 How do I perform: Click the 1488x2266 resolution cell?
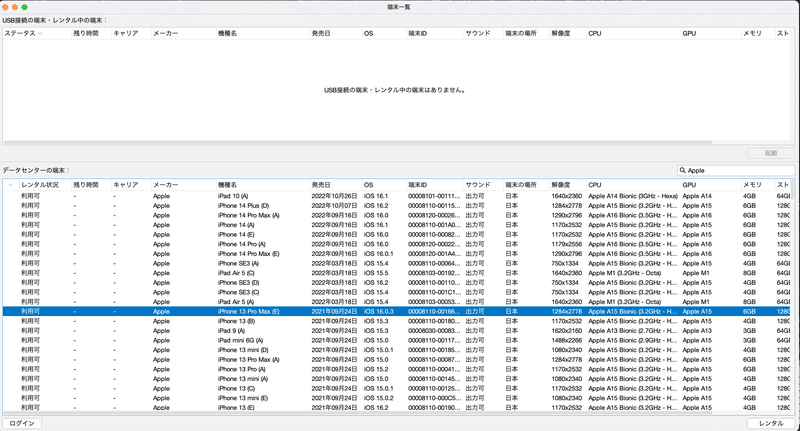click(566, 340)
